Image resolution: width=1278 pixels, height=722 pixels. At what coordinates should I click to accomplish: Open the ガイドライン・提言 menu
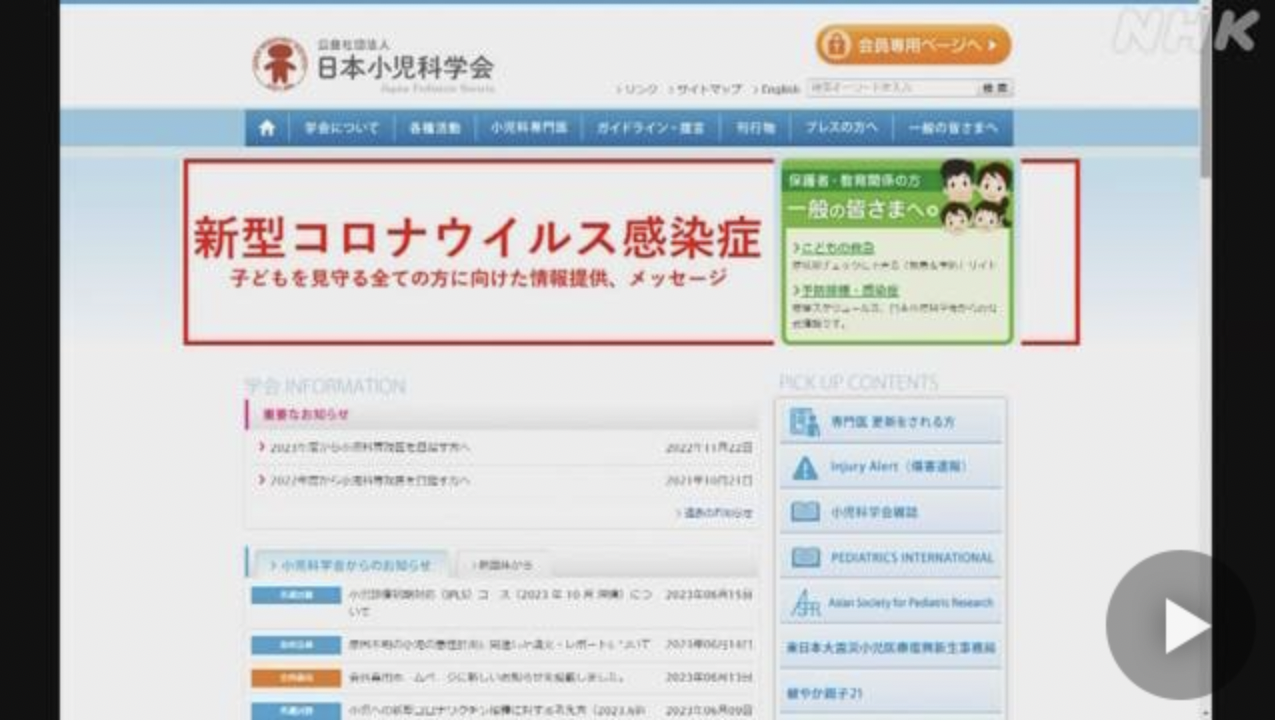(651, 128)
